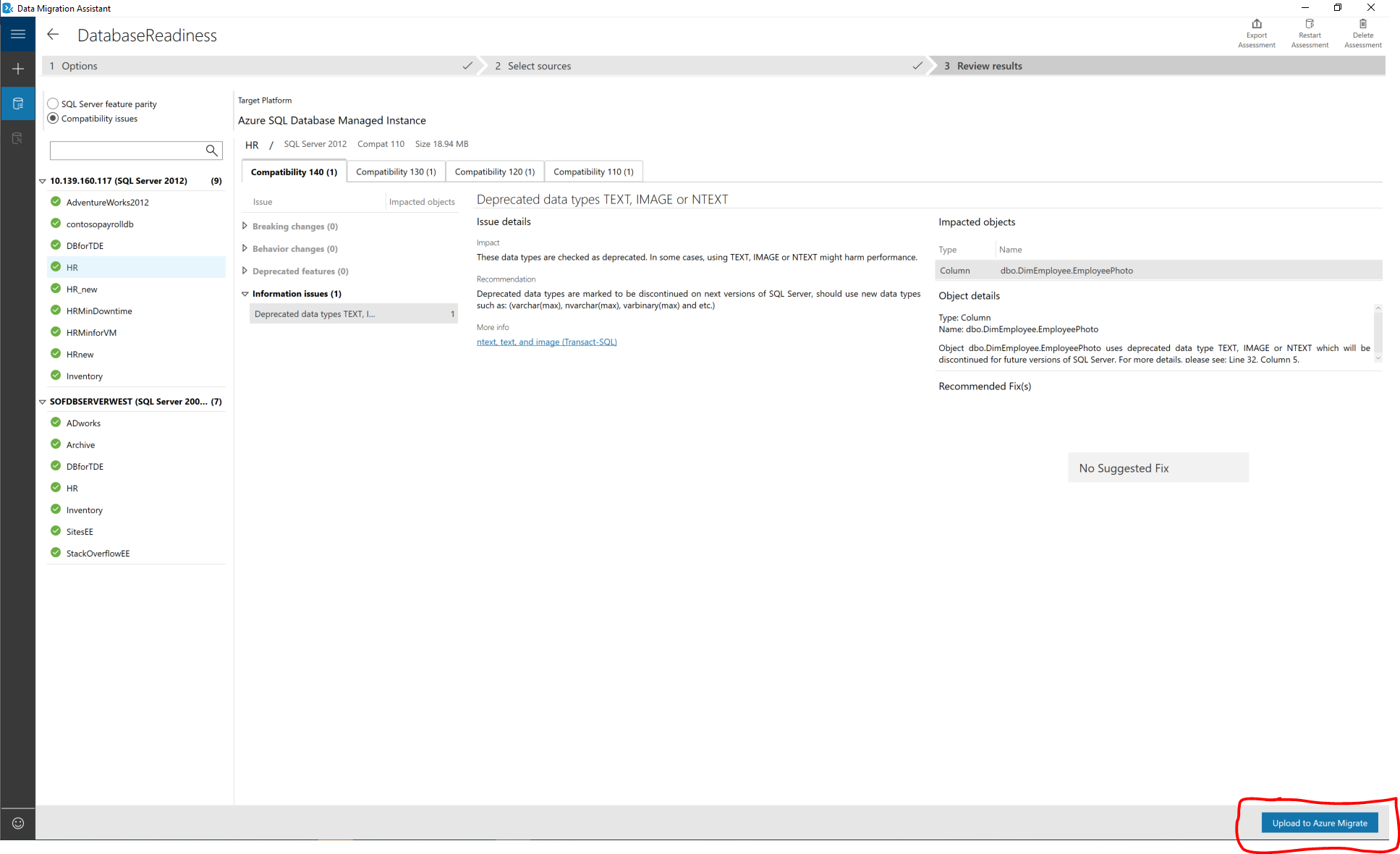
Task: Open ntext, text, and image link
Action: pos(546,342)
